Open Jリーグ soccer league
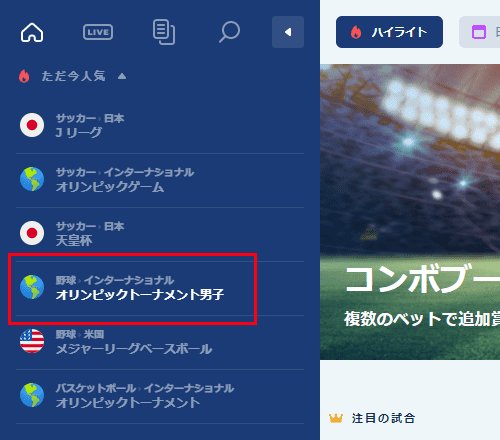500x440 pixels. pos(160,126)
